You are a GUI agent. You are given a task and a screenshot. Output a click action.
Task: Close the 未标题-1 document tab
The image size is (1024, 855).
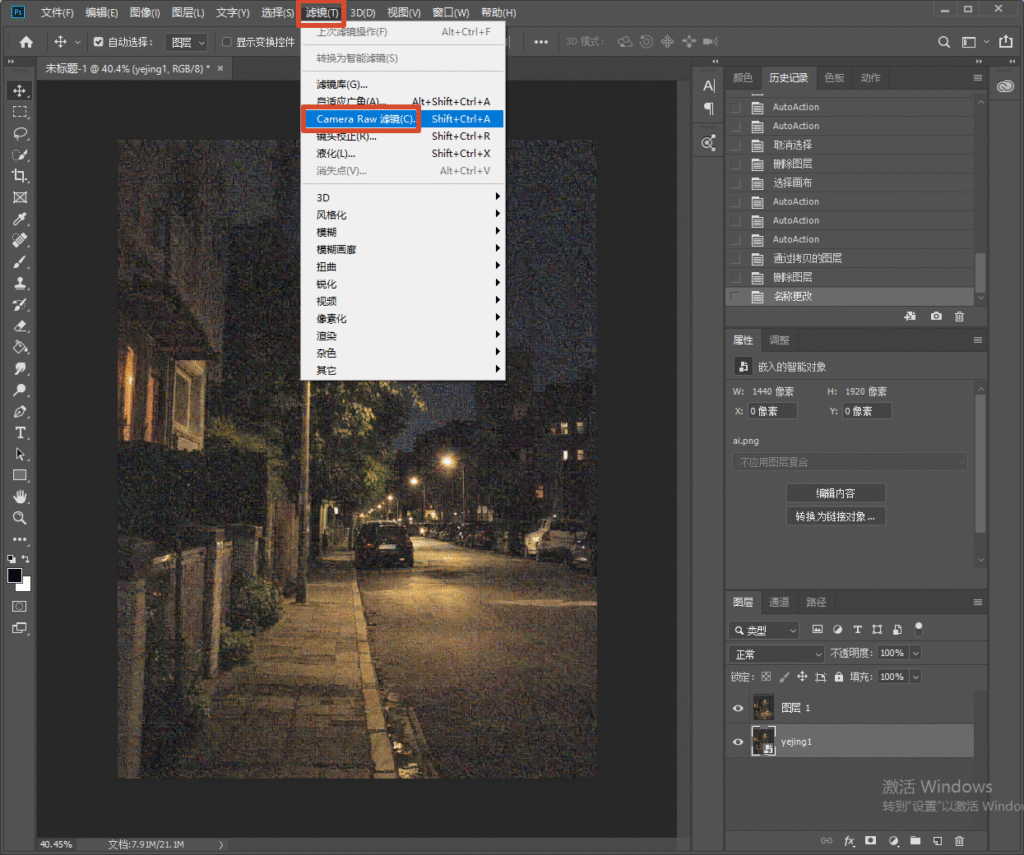click(x=220, y=69)
